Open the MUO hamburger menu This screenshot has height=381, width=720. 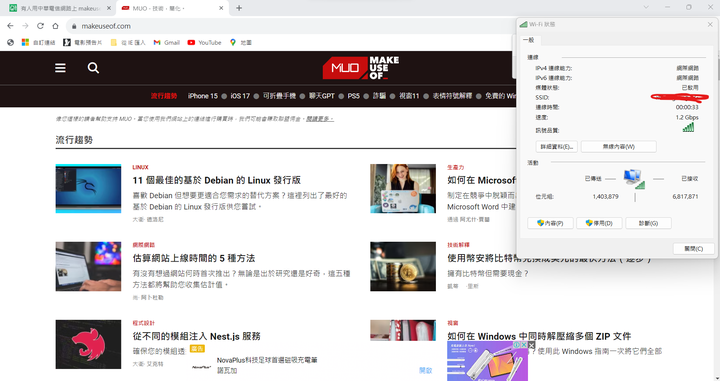(x=60, y=68)
